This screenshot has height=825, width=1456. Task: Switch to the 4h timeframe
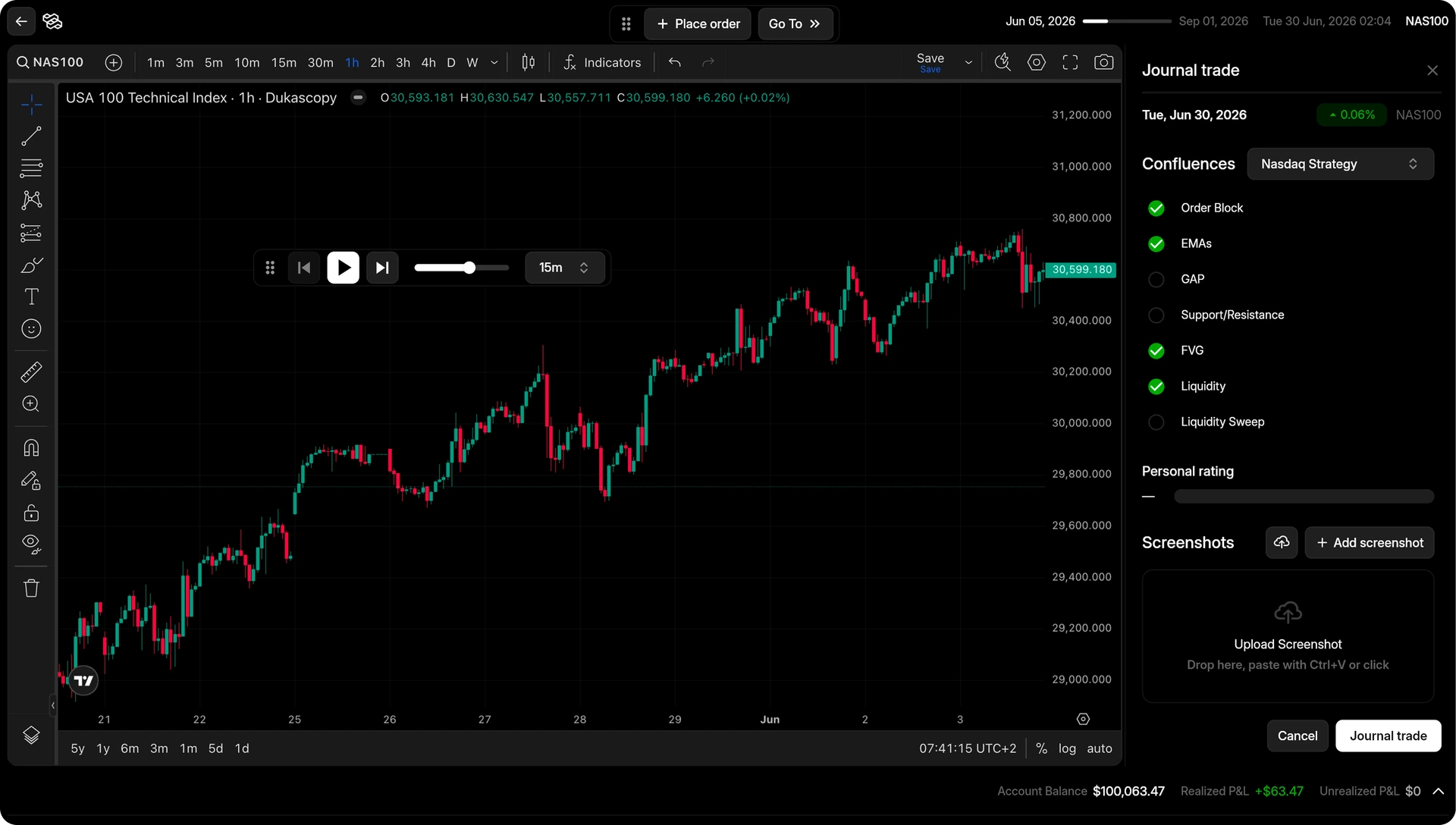pyautogui.click(x=428, y=62)
